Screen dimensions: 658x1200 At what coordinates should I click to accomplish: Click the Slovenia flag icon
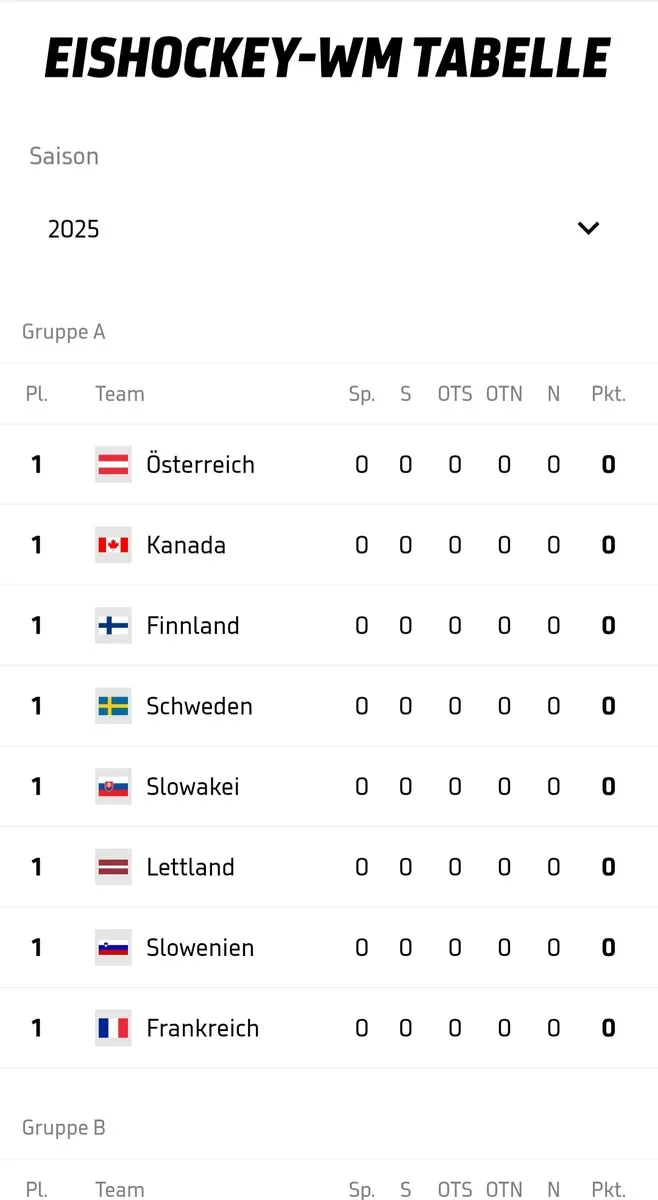click(113, 948)
